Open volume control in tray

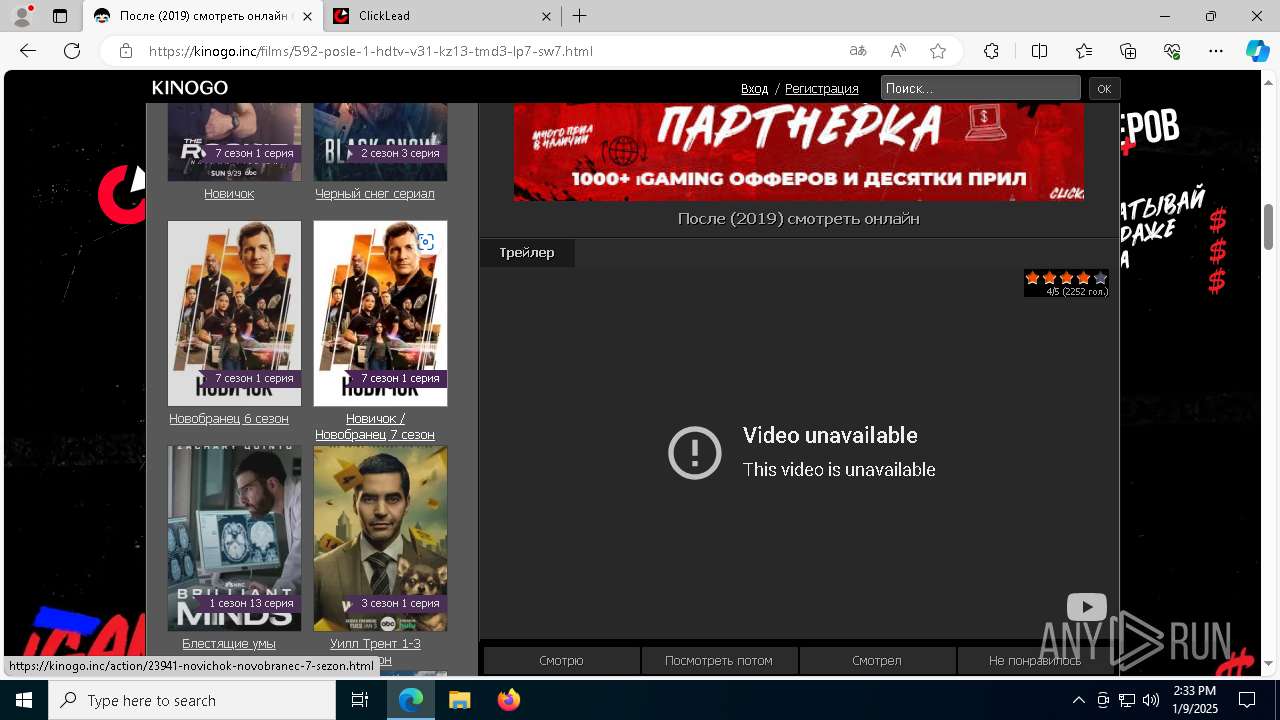[1151, 700]
